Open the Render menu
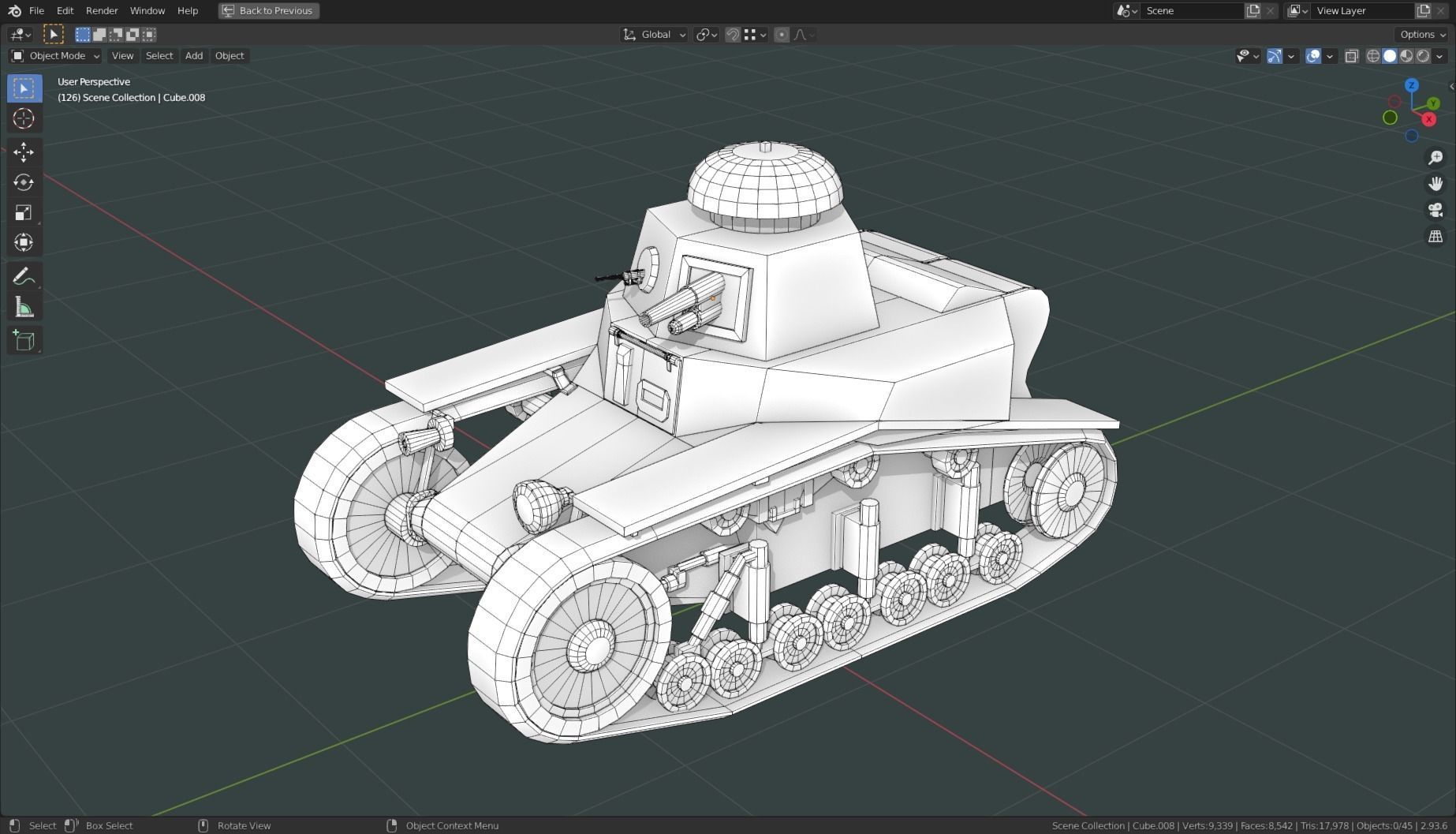The height and width of the screenshot is (834, 1456). tap(102, 10)
